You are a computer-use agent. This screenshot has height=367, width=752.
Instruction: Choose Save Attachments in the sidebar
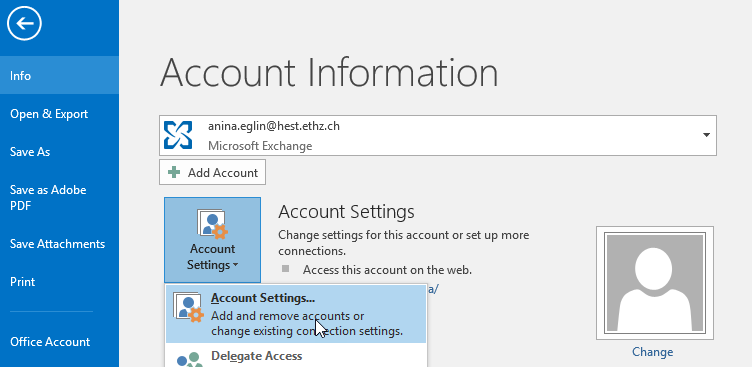pos(59,244)
